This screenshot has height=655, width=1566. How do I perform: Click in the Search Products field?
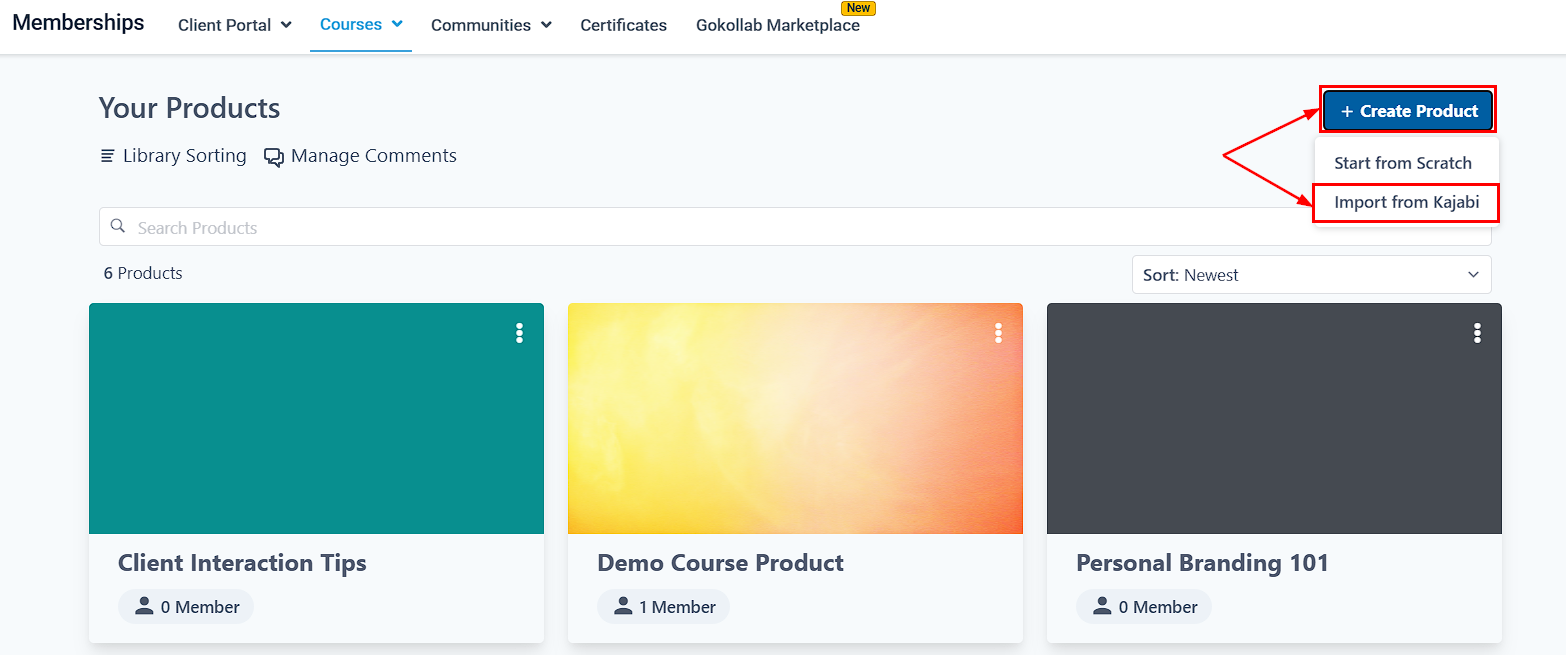[700, 227]
